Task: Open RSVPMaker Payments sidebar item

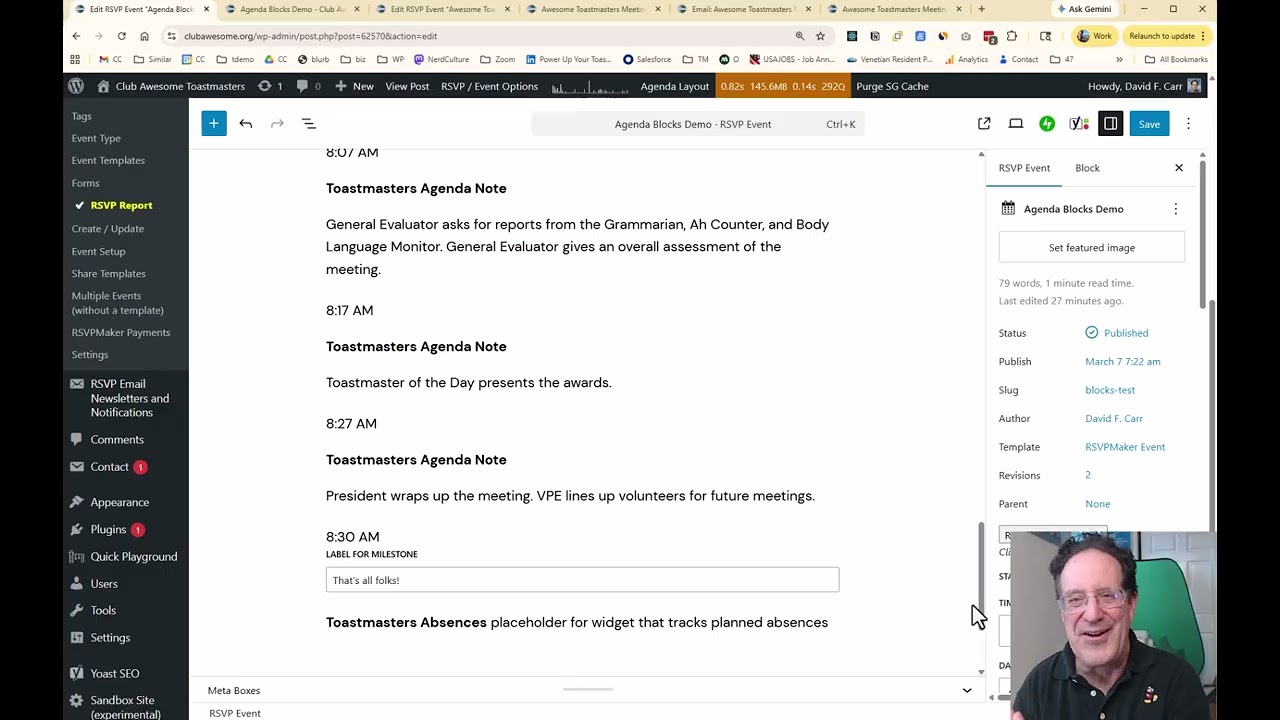Action: click(x=121, y=333)
